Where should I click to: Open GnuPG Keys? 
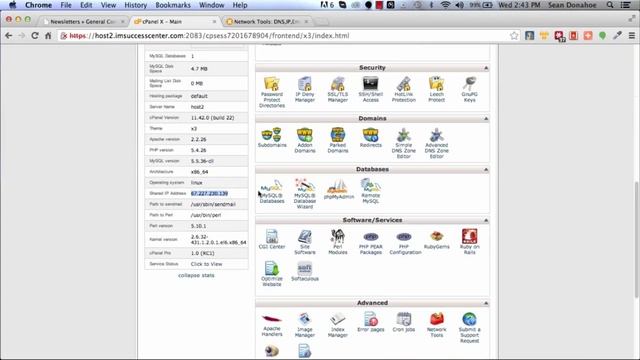click(x=469, y=89)
